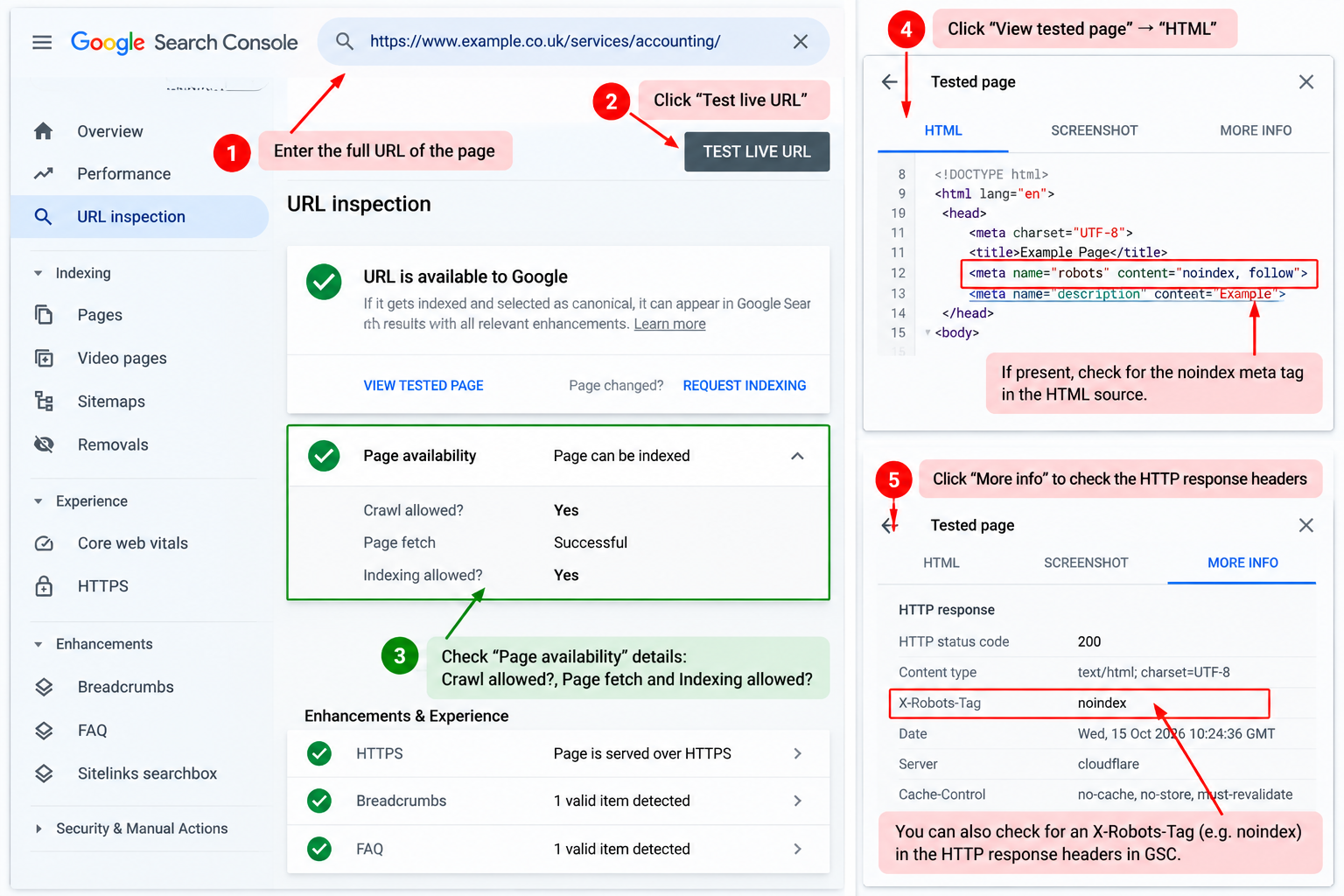The image size is (1344, 896).
Task: Open the hamburger main menu
Action: 42,42
